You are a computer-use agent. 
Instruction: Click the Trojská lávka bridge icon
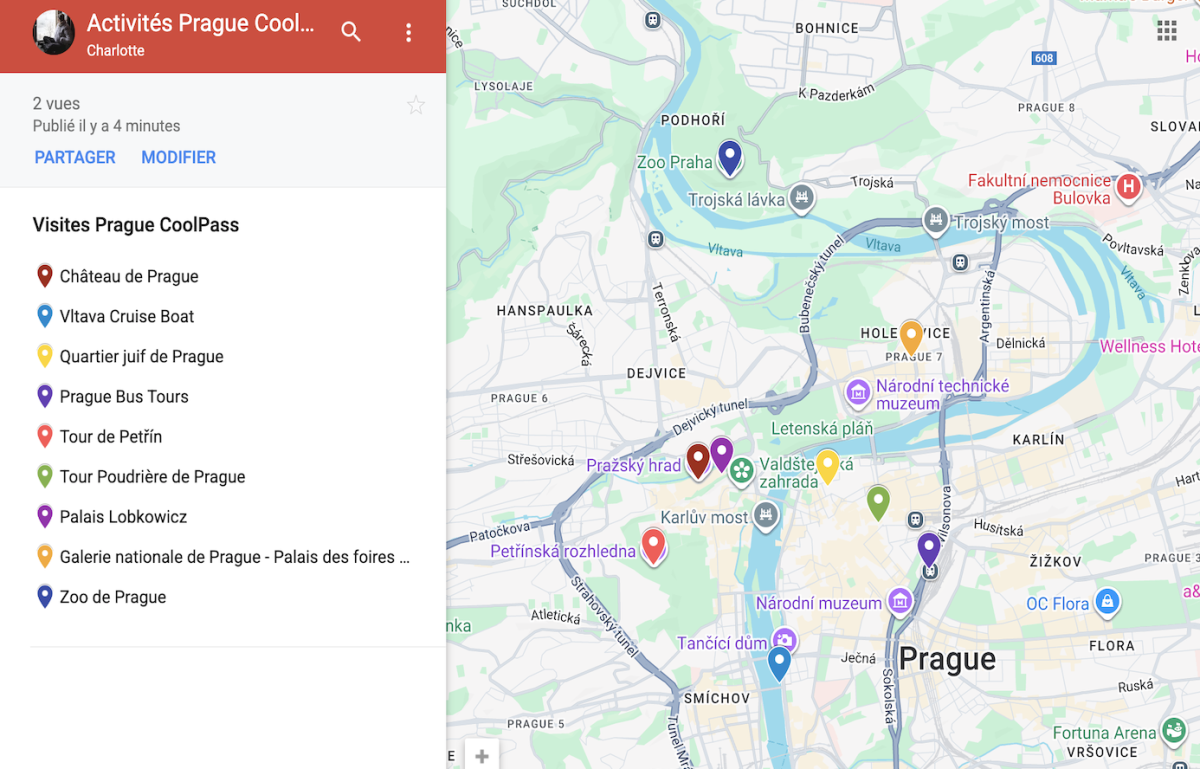801,198
